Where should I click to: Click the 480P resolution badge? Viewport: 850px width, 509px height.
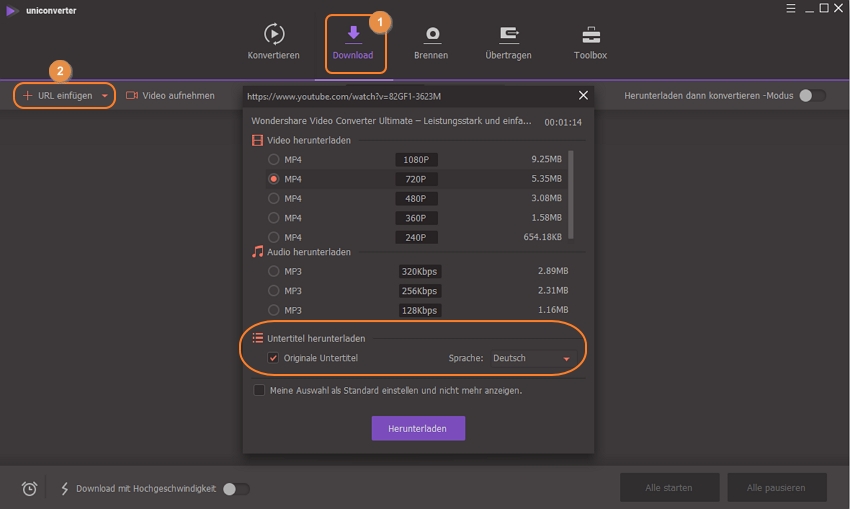[x=416, y=198]
